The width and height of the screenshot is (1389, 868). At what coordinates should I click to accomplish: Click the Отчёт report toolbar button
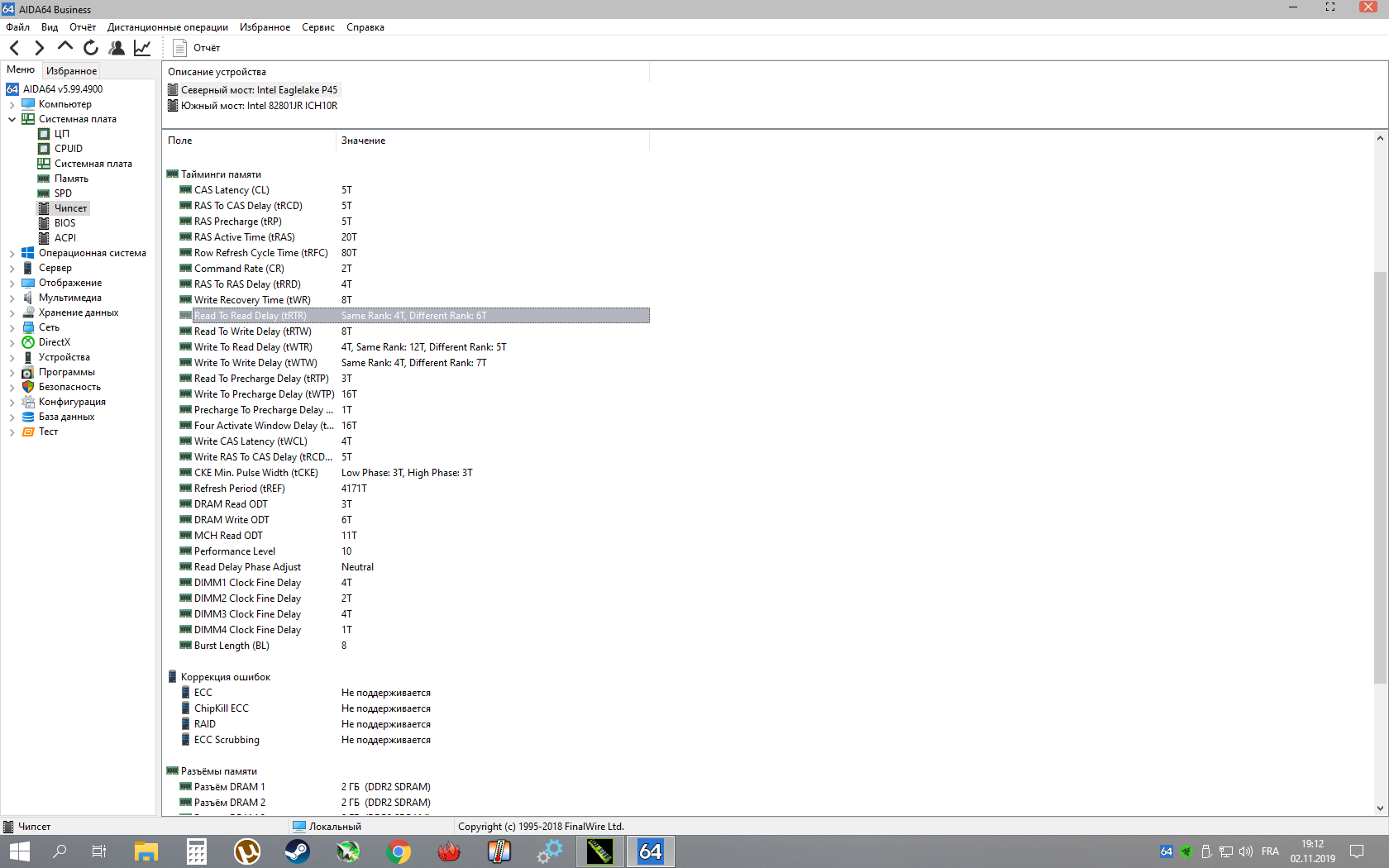click(x=197, y=48)
